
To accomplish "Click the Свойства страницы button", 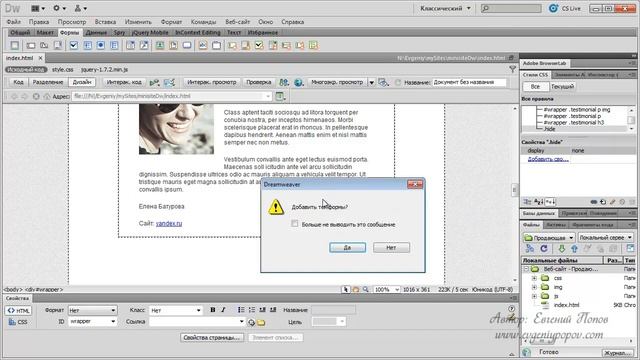I will (211, 338).
